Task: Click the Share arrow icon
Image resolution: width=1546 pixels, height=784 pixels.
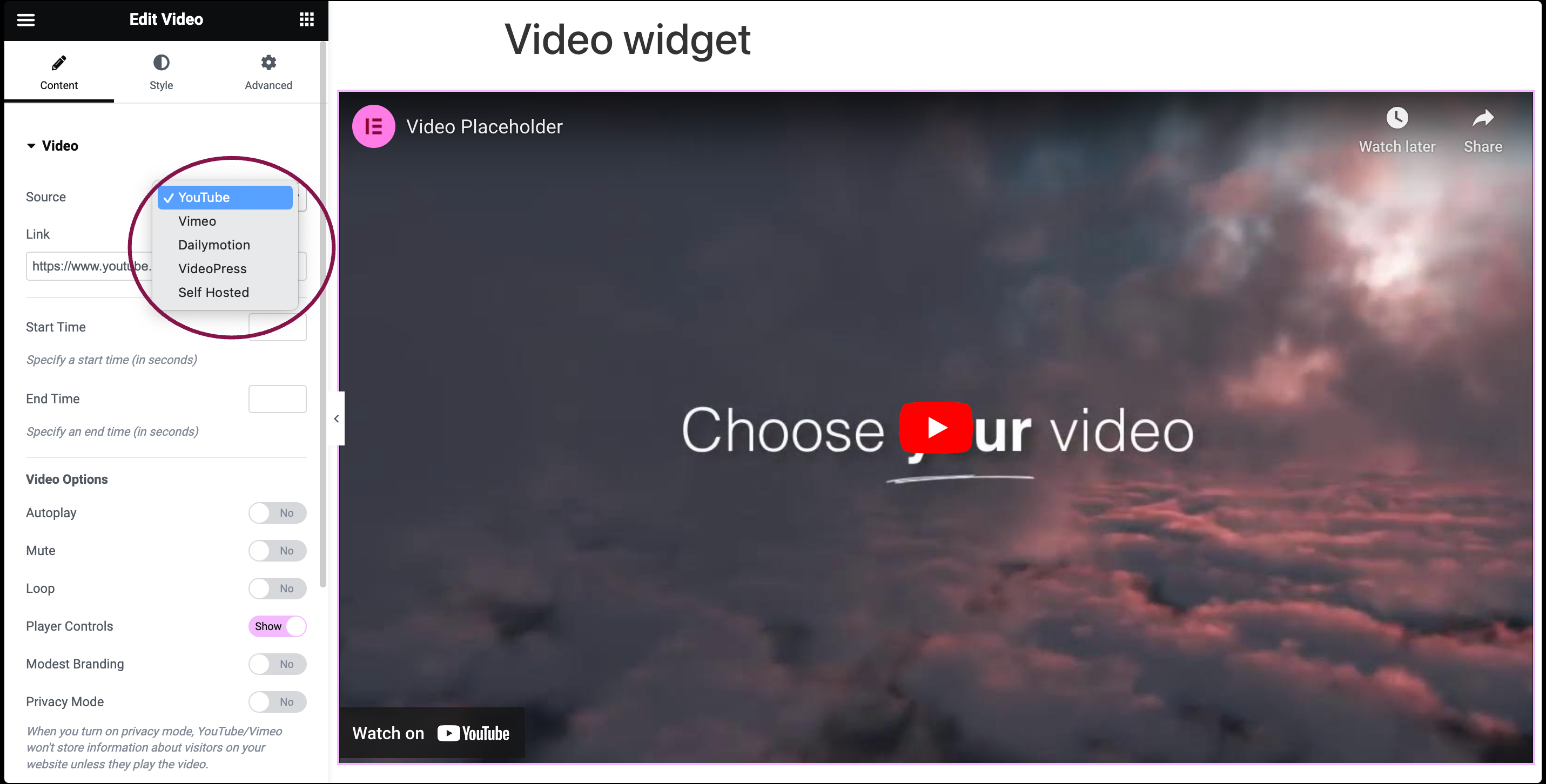Action: coord(1483,119)
